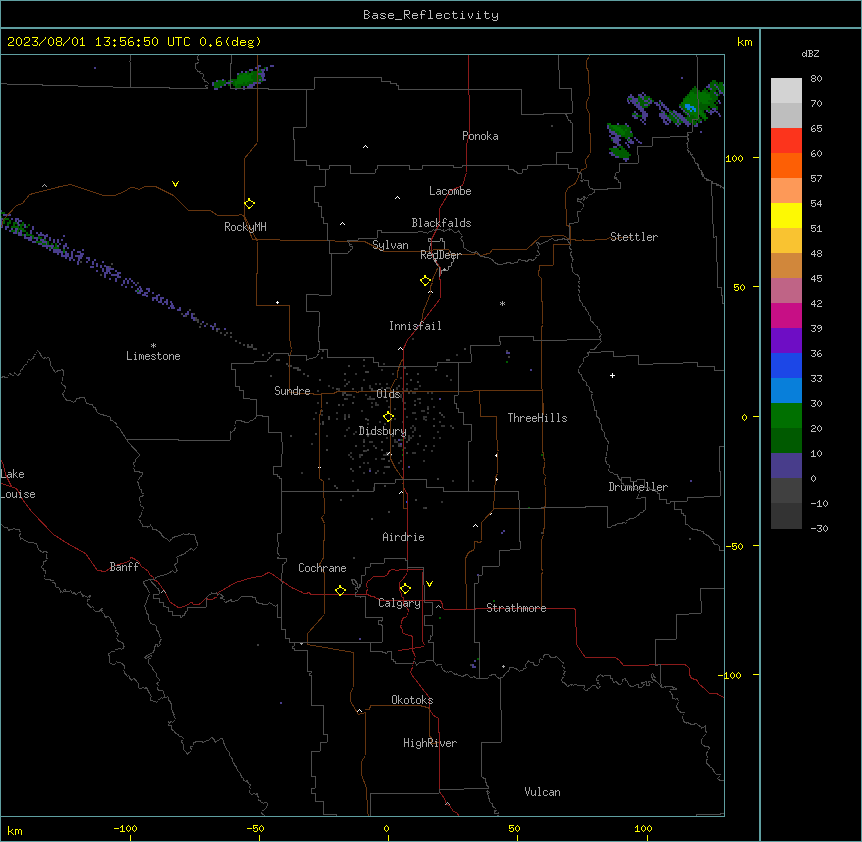Click the white plus marker northwest of Drumheller
Image resolution: width=862 pixels, height=842 pixels.
pos(612,375)
